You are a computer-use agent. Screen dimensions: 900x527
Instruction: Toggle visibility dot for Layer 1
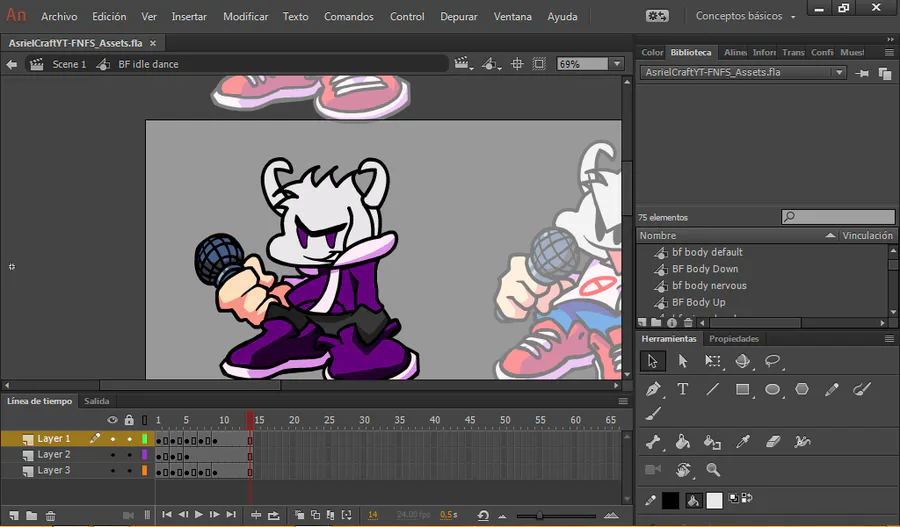(x=112, y=439)
